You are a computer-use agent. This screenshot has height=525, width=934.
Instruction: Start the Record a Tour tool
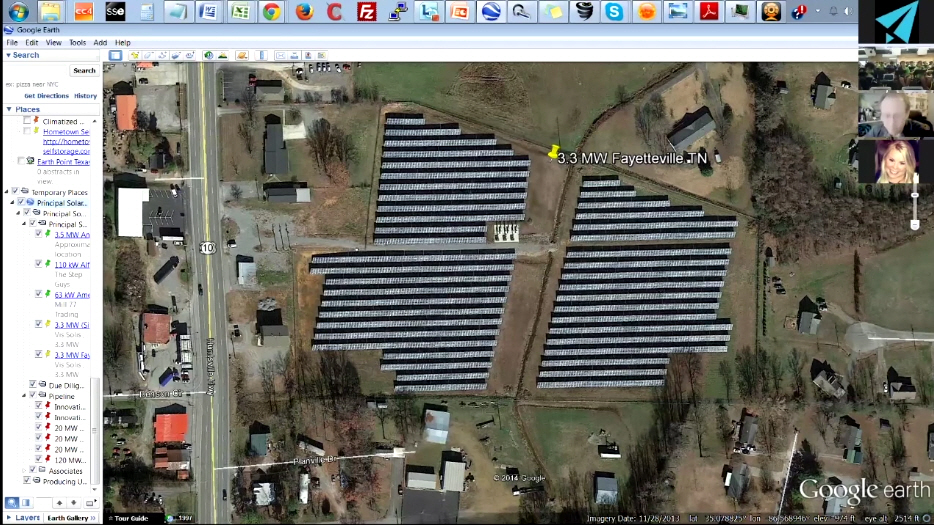click(x=190, y=55)
